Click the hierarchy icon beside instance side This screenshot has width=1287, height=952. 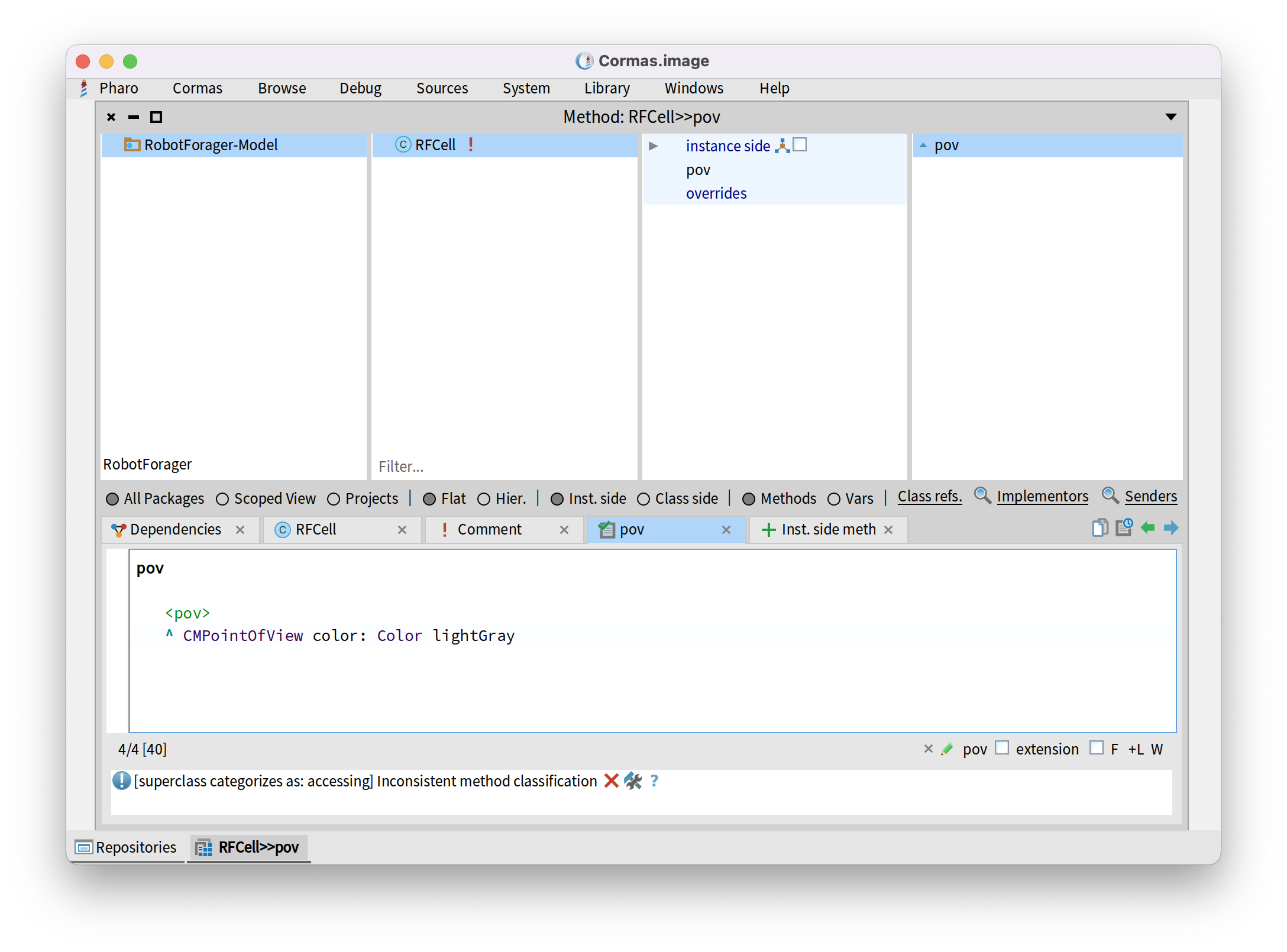[782, 145]
